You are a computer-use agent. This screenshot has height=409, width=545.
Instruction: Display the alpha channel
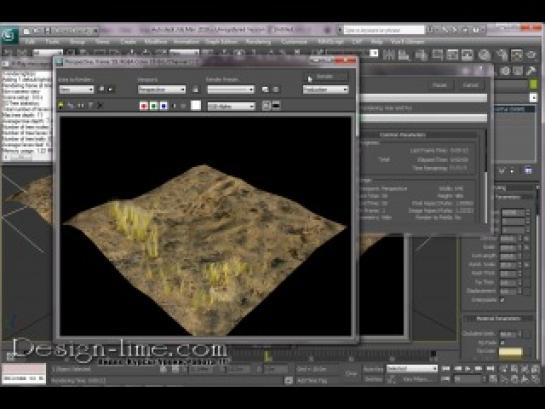coord(174,106)
